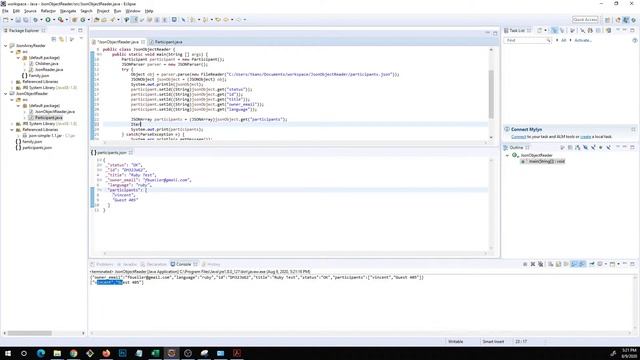The image size is (640, 360).
Task: Click Remove All Terminated Launches in Console
Action: 540,264
